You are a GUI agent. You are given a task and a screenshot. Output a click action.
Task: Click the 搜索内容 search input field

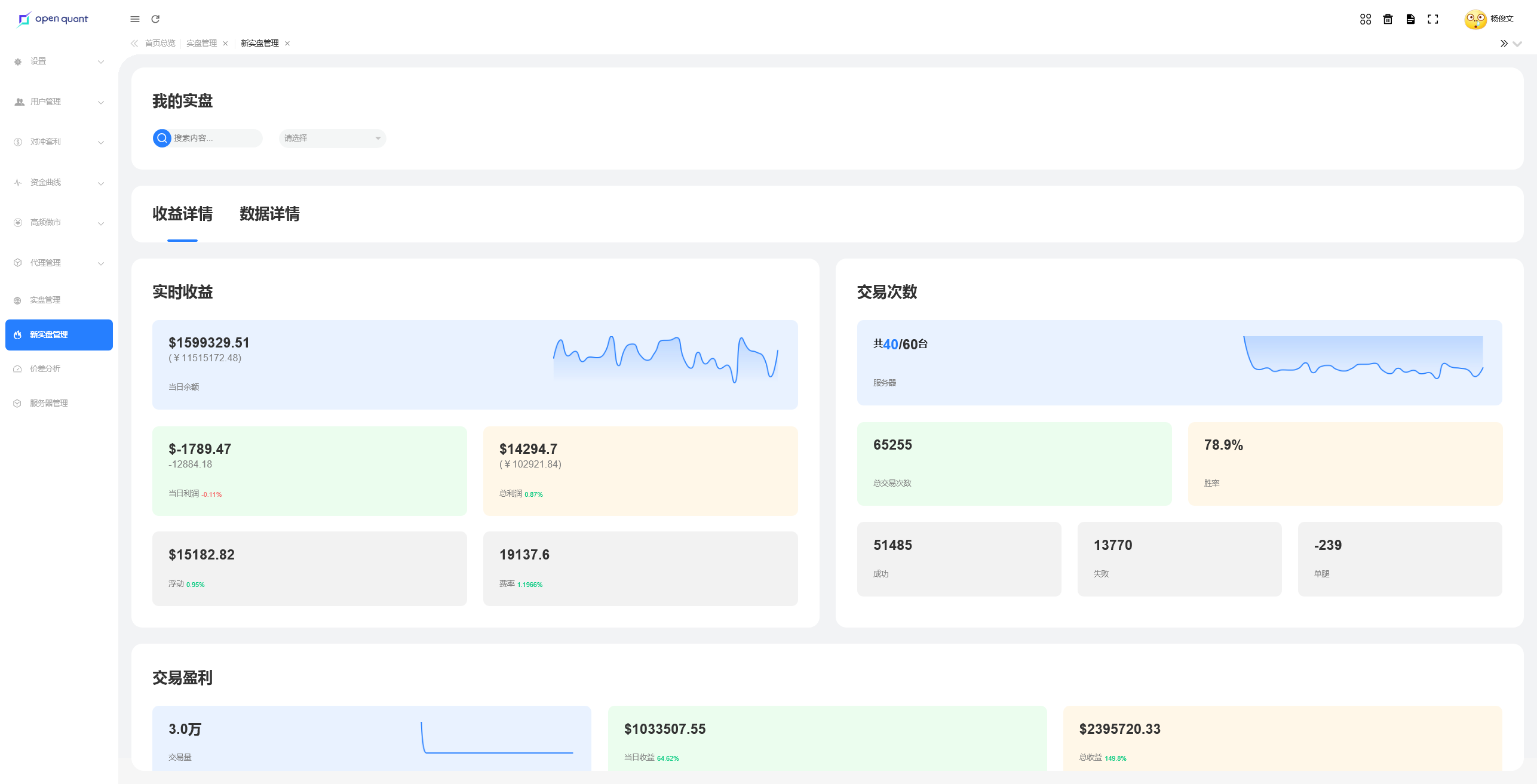click(x=215, y=138)
